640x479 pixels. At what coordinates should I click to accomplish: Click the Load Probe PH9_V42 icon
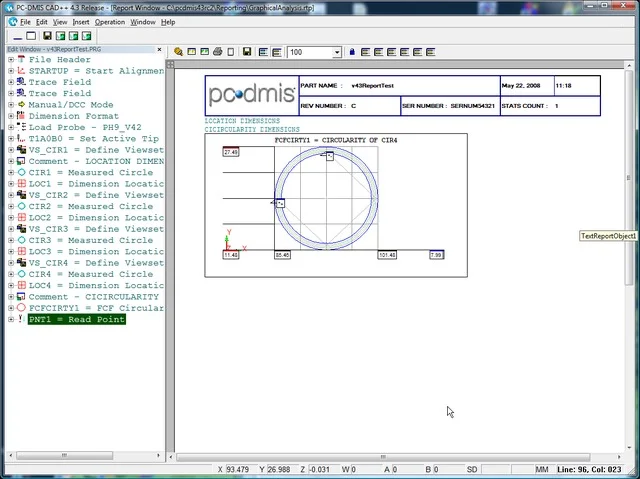click(x=21, y=128)
